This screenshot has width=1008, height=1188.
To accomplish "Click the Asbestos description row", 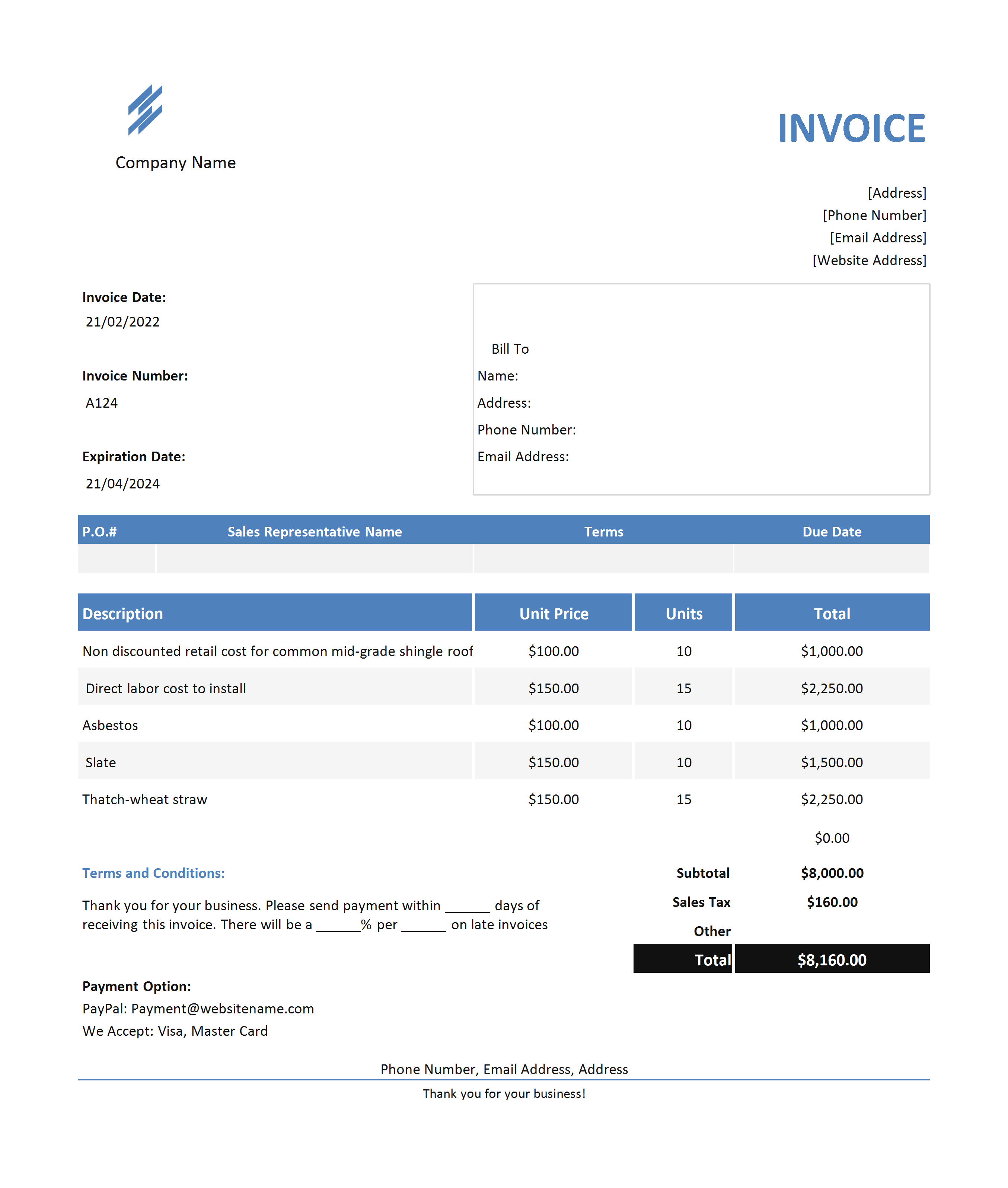I will coord(110,725).
